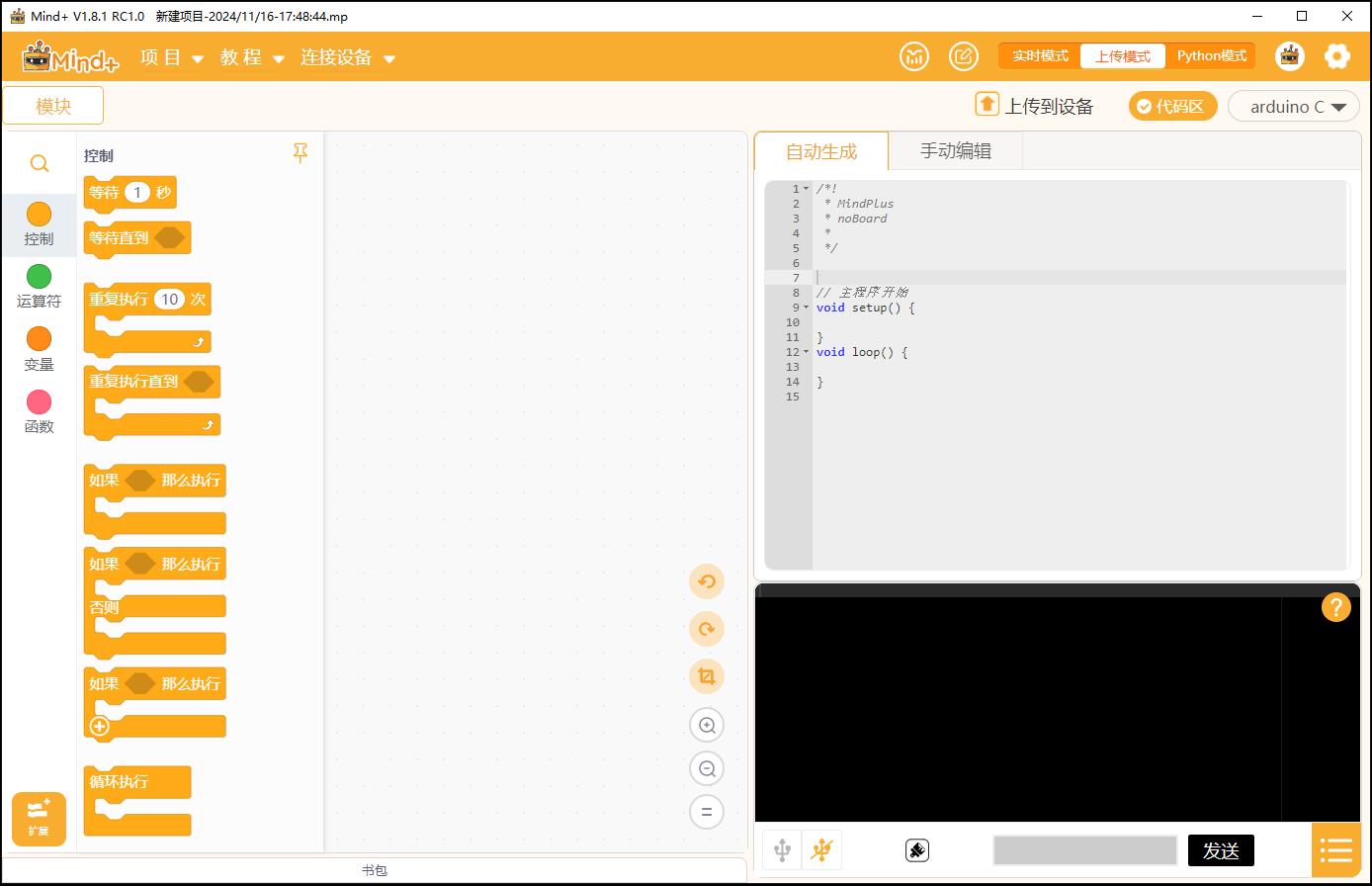This screenshot has height=886, width=1372.
Task: Click the 等待直到 block
Action: coord(137,238)
